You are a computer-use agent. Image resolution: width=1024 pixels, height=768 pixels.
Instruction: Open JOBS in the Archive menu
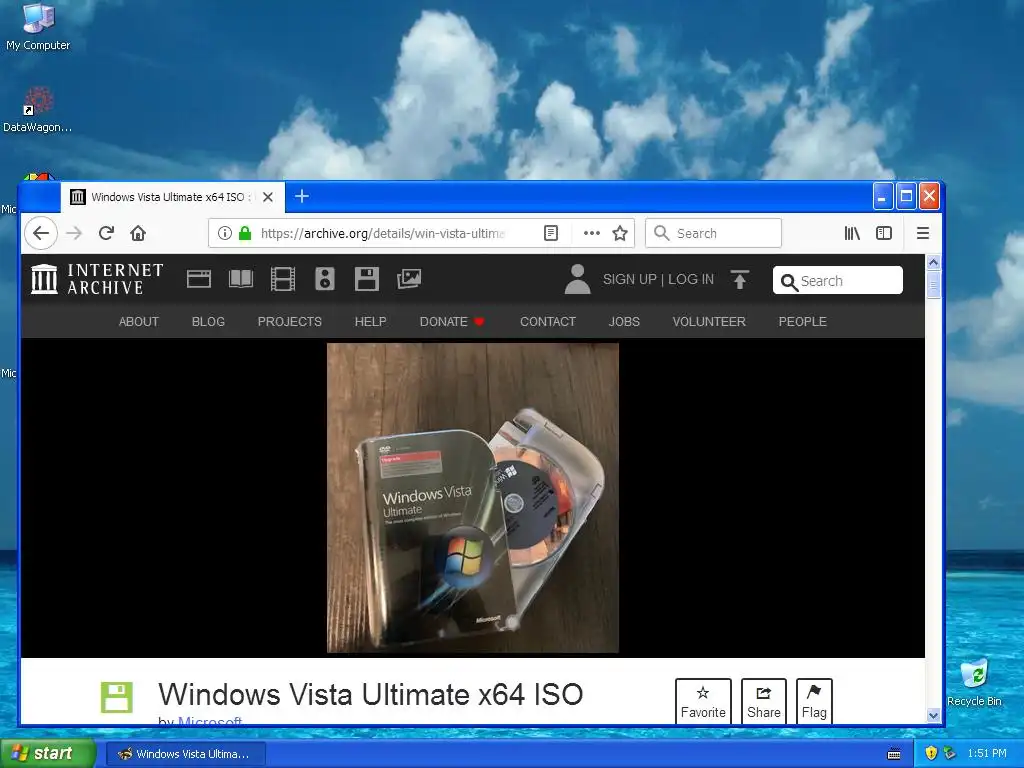(624, 321)
